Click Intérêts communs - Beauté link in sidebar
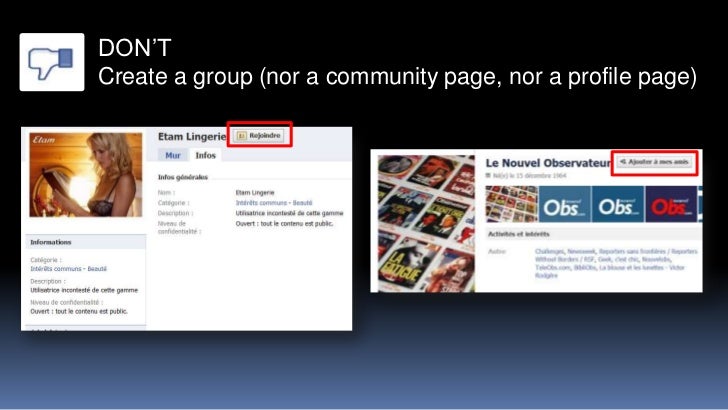 pyautogui.click(x=68, y=269)
